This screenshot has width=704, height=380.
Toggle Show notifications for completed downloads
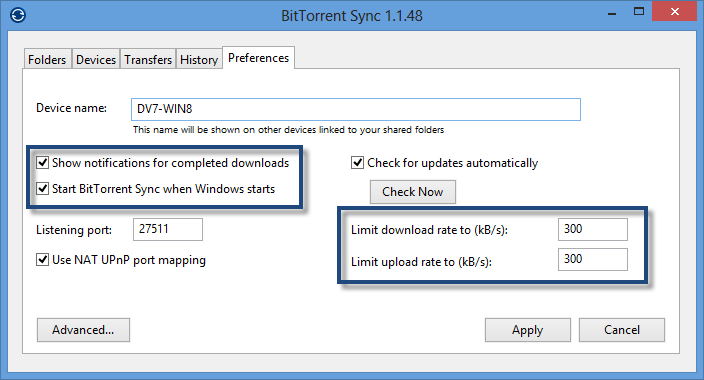point(43,163)
